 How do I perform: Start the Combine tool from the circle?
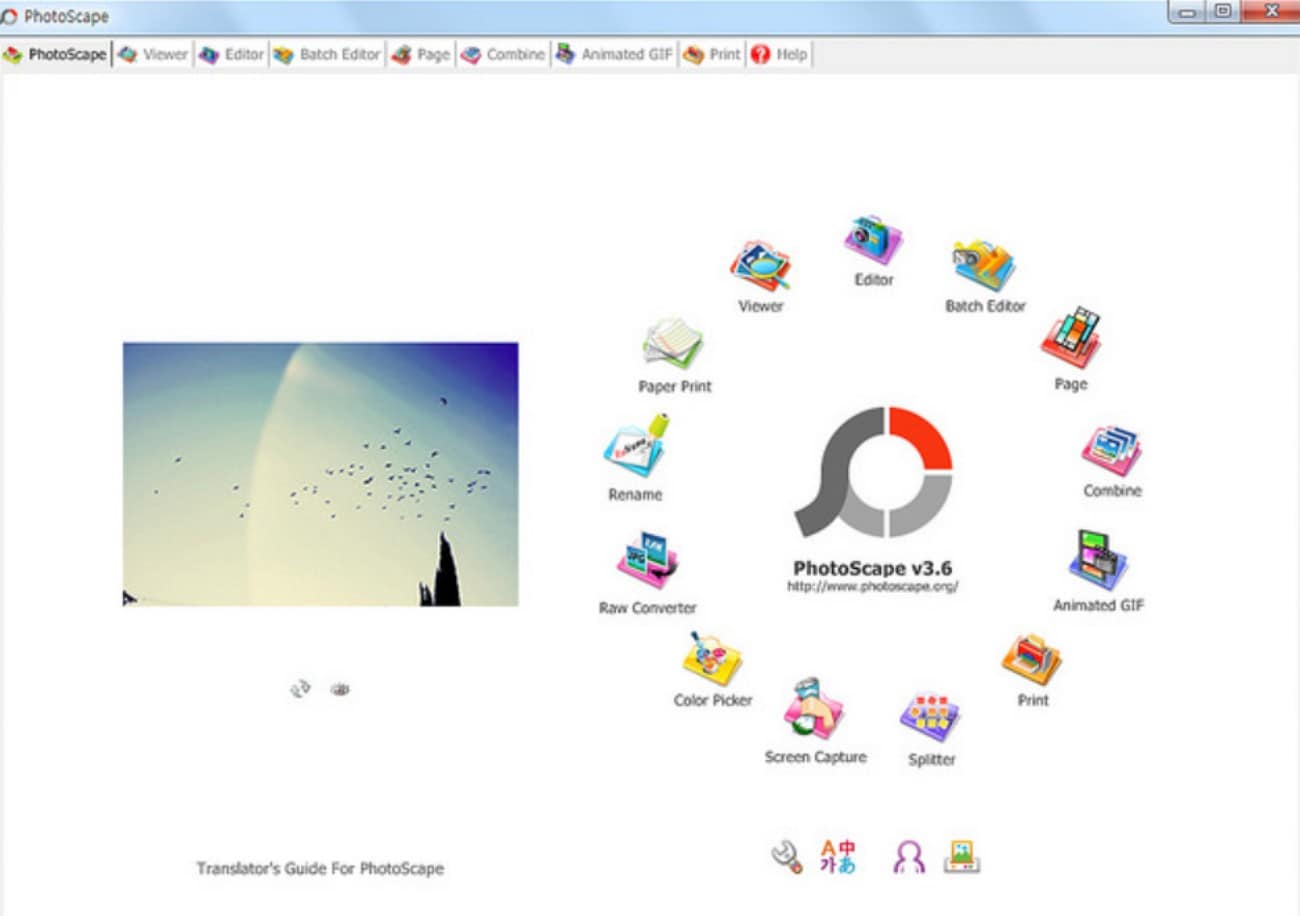[x=1110, y=450]
